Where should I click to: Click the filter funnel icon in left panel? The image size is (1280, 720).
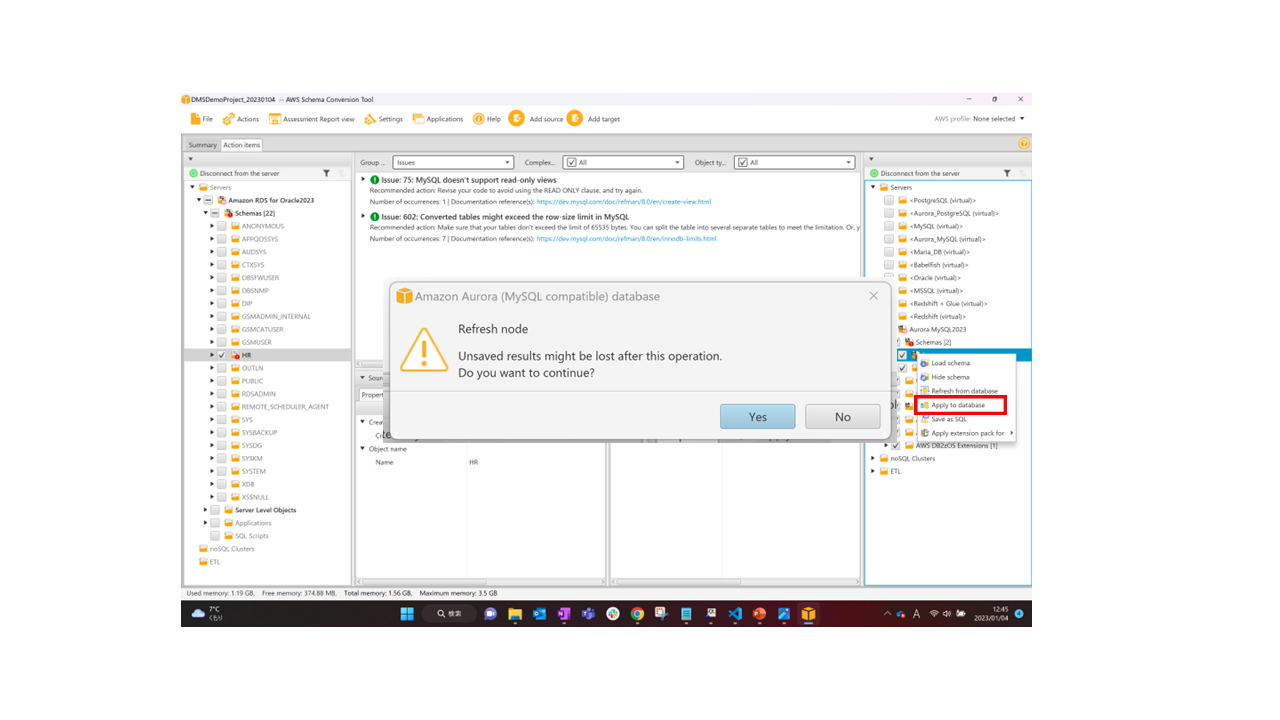click(326, 173)
